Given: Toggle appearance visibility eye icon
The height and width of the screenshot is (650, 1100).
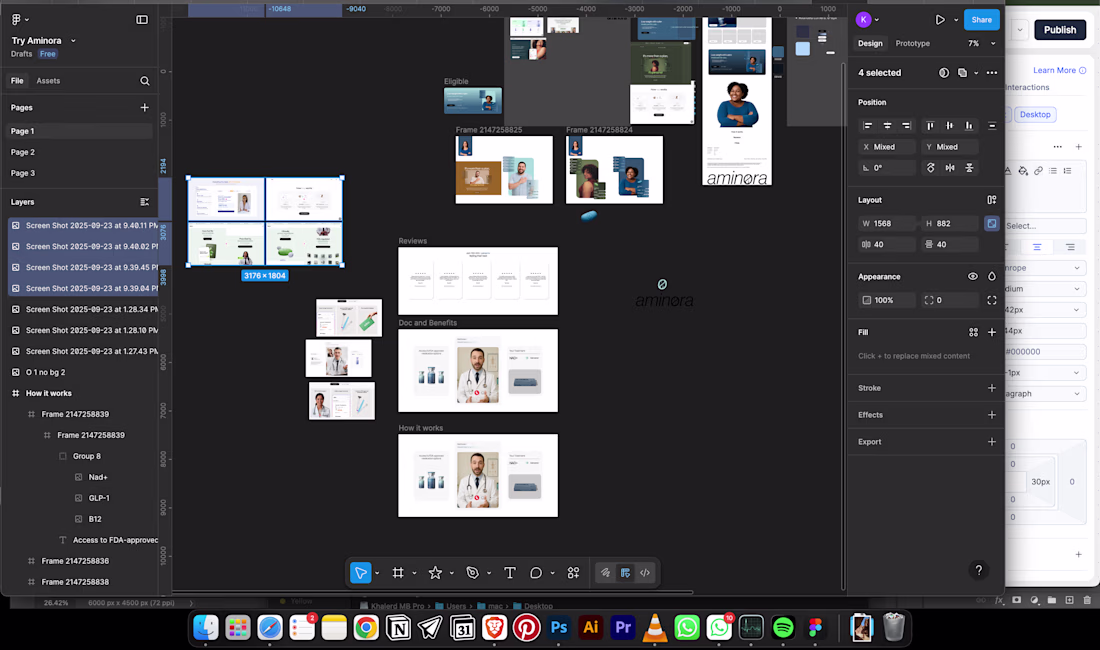Looking at the screenshot, I should 972,276.
